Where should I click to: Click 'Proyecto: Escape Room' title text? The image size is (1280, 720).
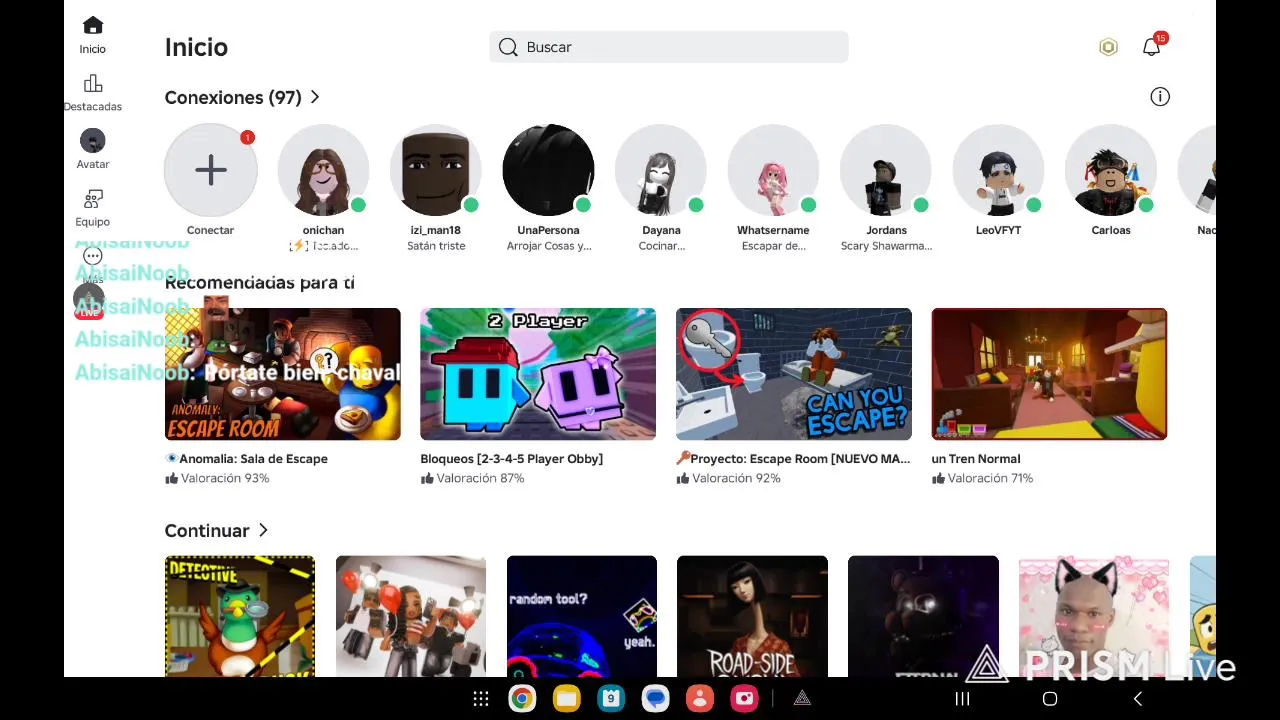click(x=794, y=459)
